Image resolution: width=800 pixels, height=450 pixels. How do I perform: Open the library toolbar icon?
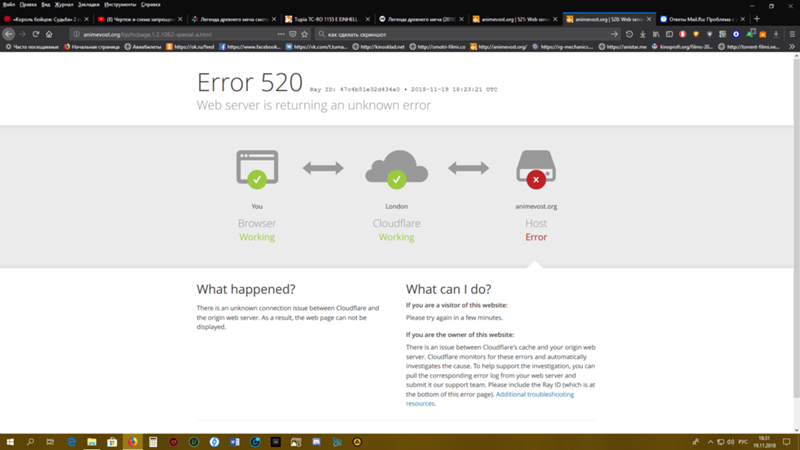pyautogui.click(x=656, y=34)
